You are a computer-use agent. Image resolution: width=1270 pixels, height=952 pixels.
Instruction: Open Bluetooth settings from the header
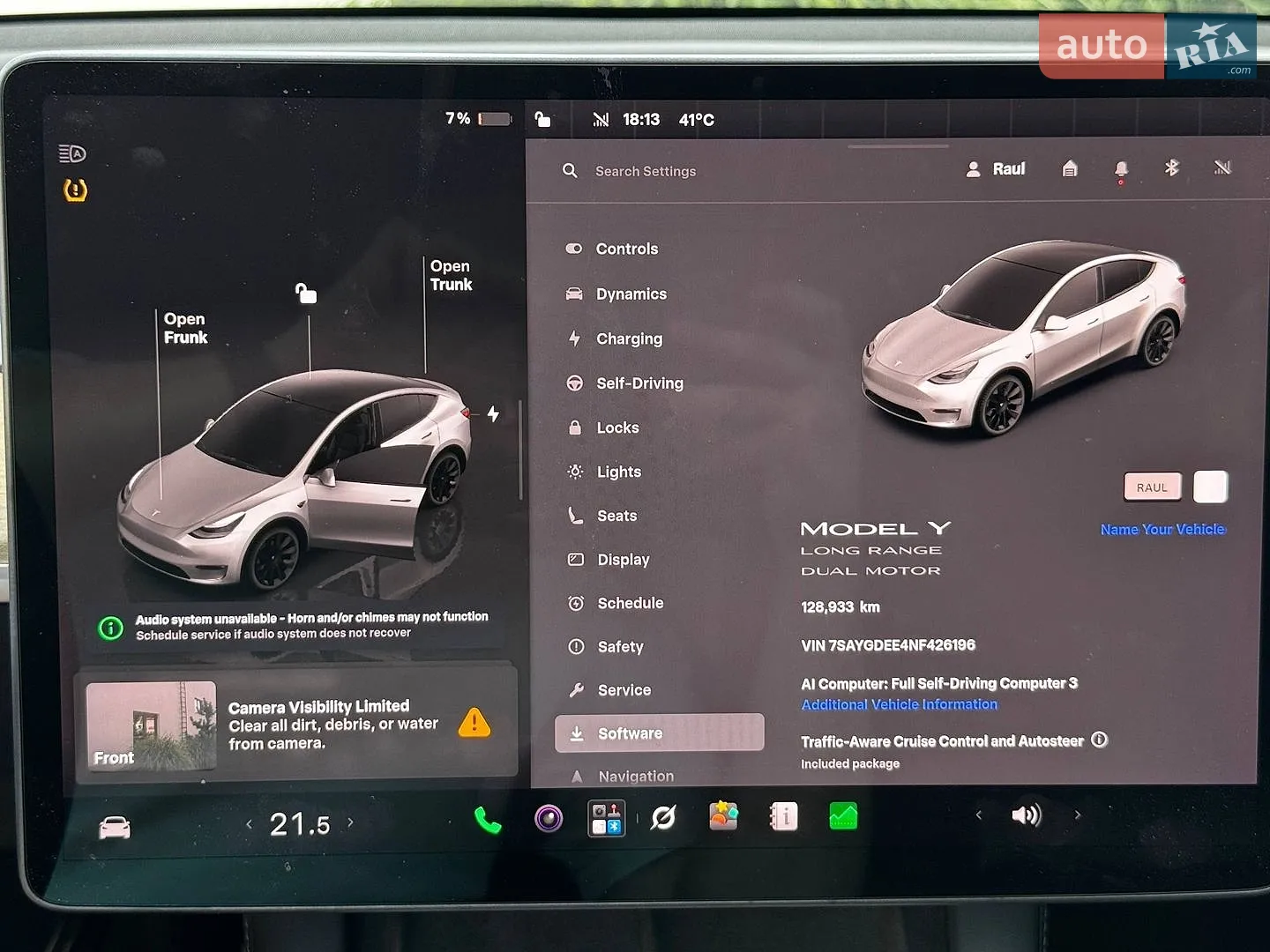point(1172,167)
